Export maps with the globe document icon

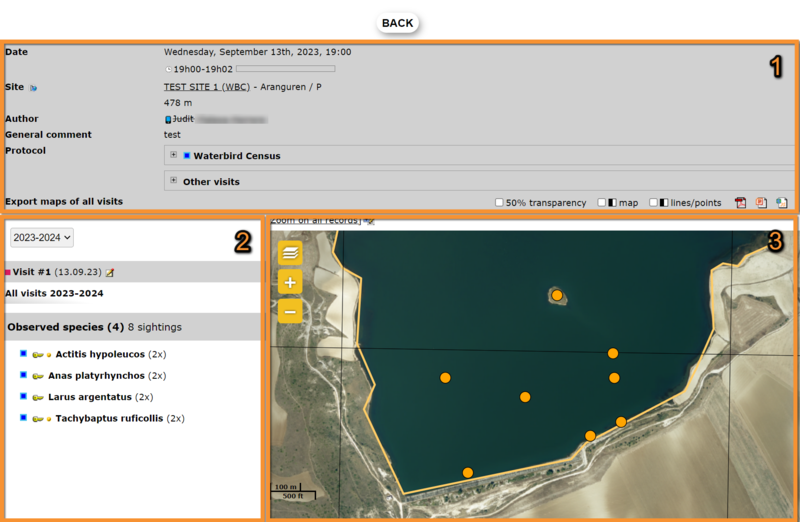coord(782,203)
